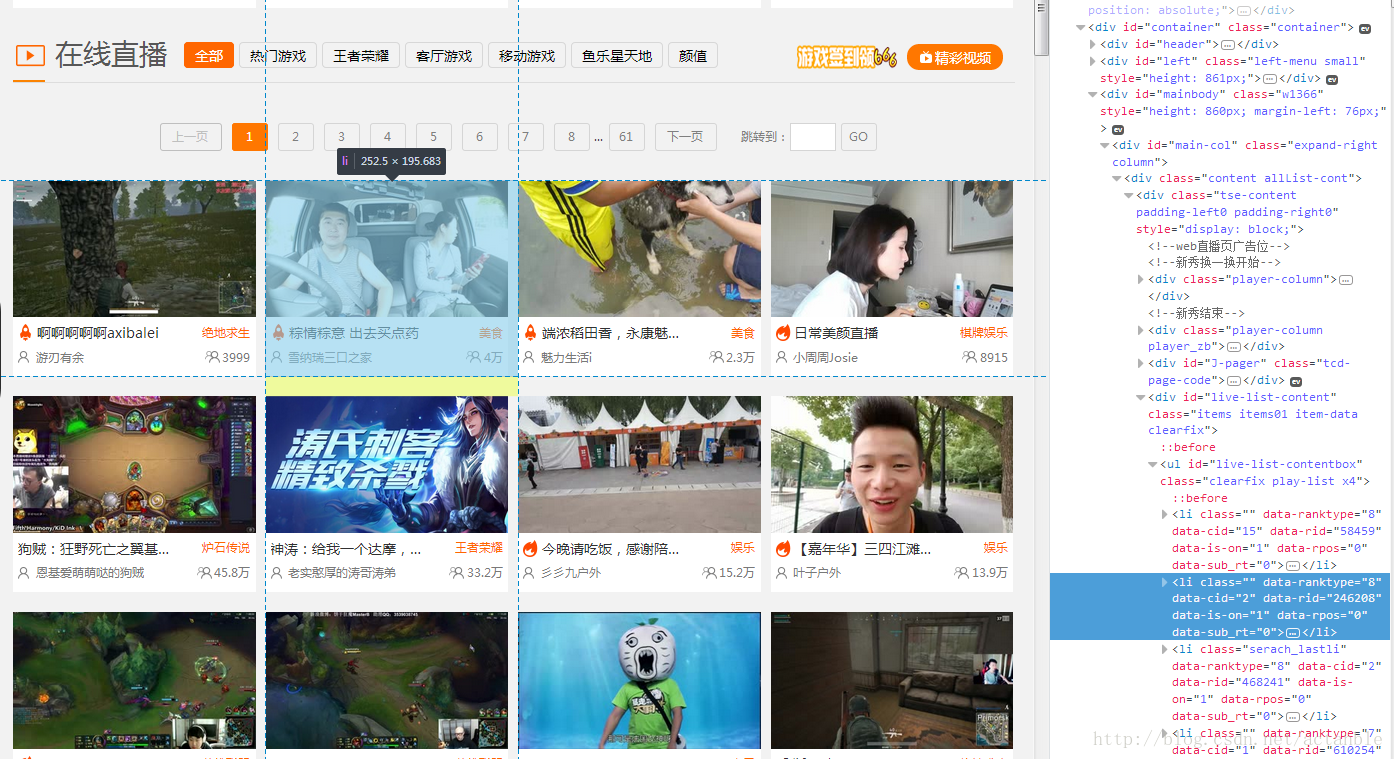
Task: Expand the div#header node
Action: (1093, 45)
